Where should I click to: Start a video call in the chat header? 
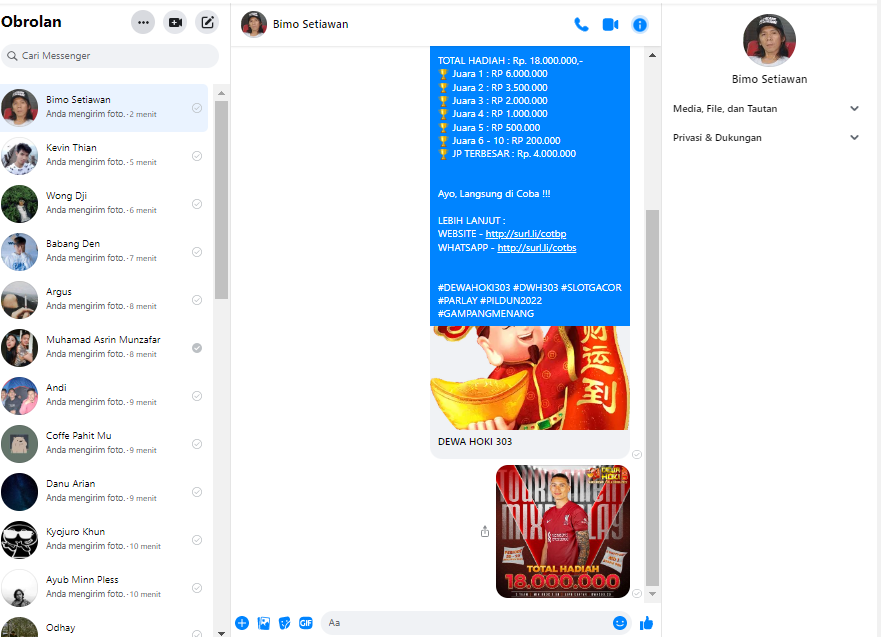click(x=610, y=24)
